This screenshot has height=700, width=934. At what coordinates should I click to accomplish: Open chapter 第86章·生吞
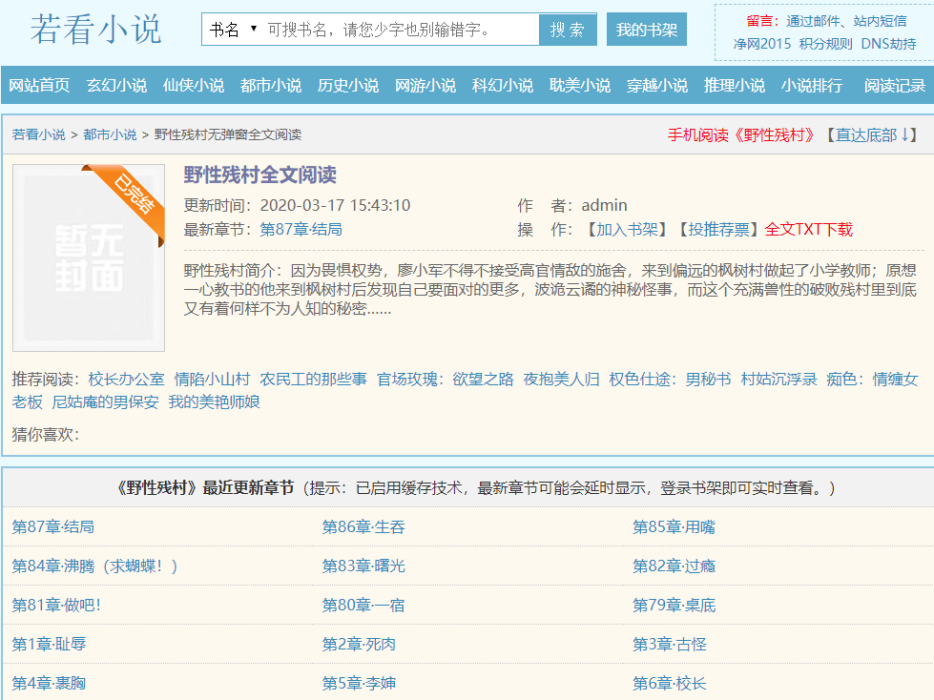point(363,527)
